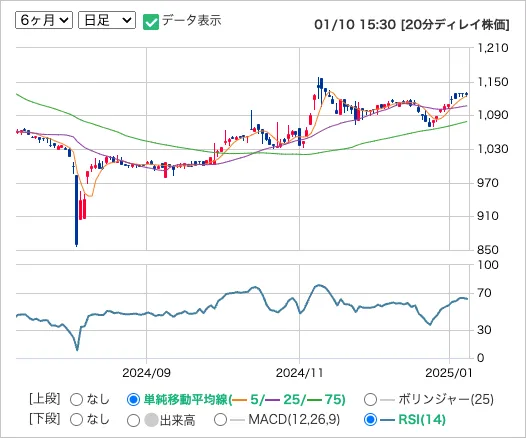Click the 出来高 label text
This screenshot has height=438, width=526.
177,420
